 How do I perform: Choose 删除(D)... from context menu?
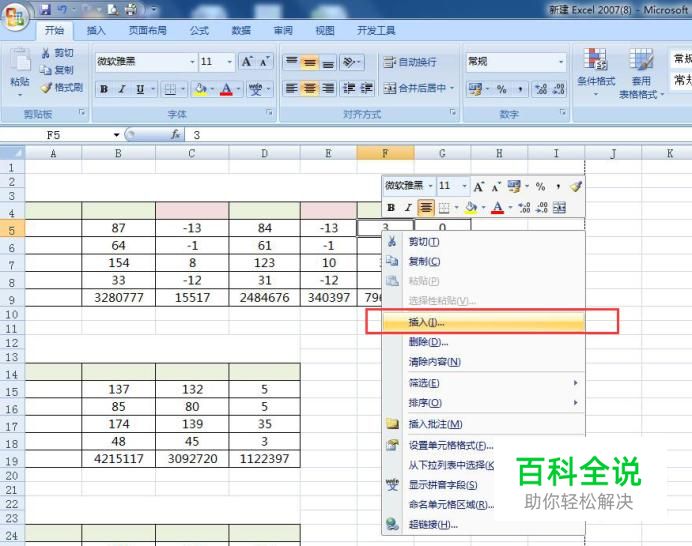[483, 342]
